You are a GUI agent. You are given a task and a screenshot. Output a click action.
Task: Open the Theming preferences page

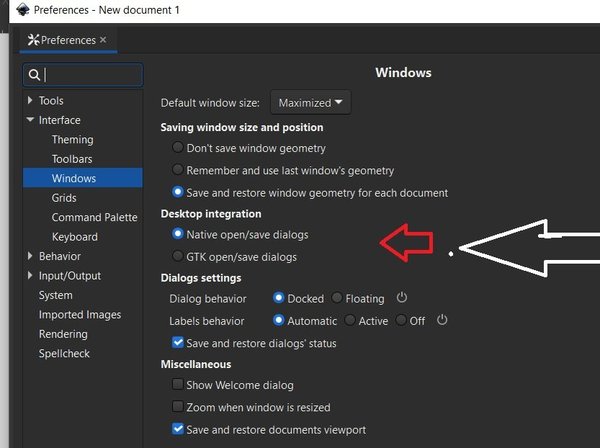tap(72, 140)
